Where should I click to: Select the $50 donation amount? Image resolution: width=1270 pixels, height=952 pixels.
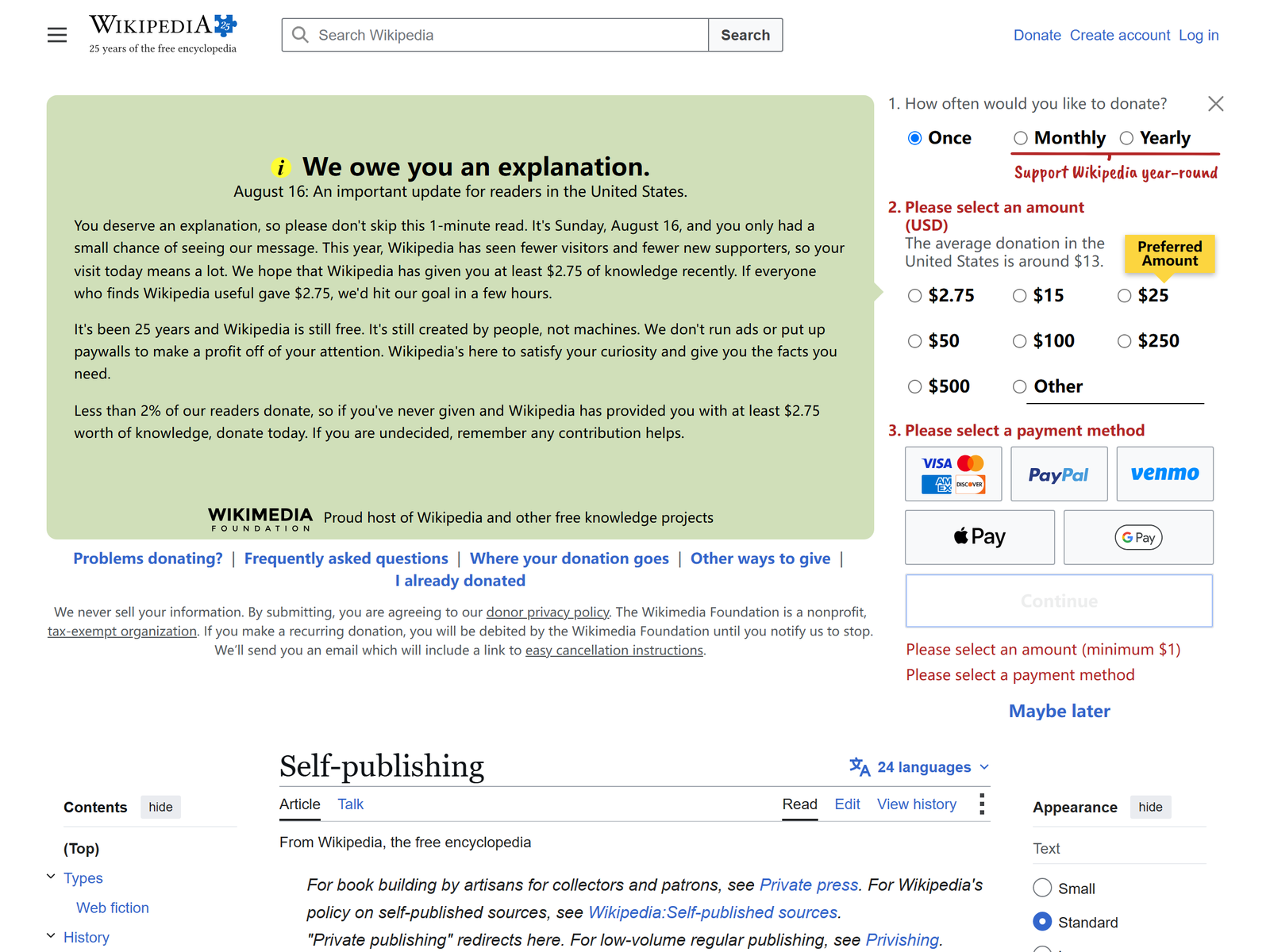pos(914,341)
